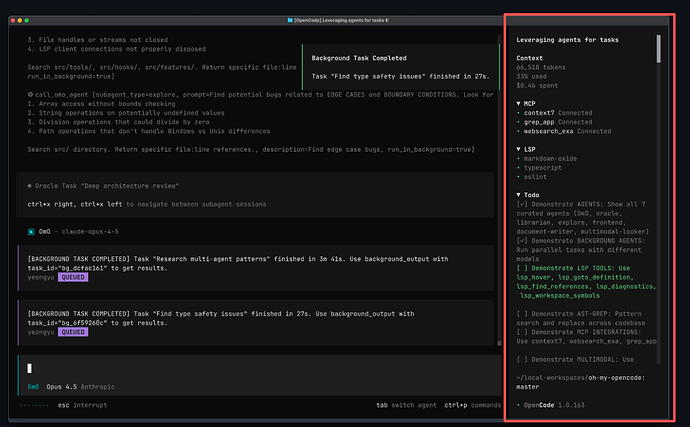
Task: Click the QUEUED badge under Find type safety issues message
Action: 73,332
